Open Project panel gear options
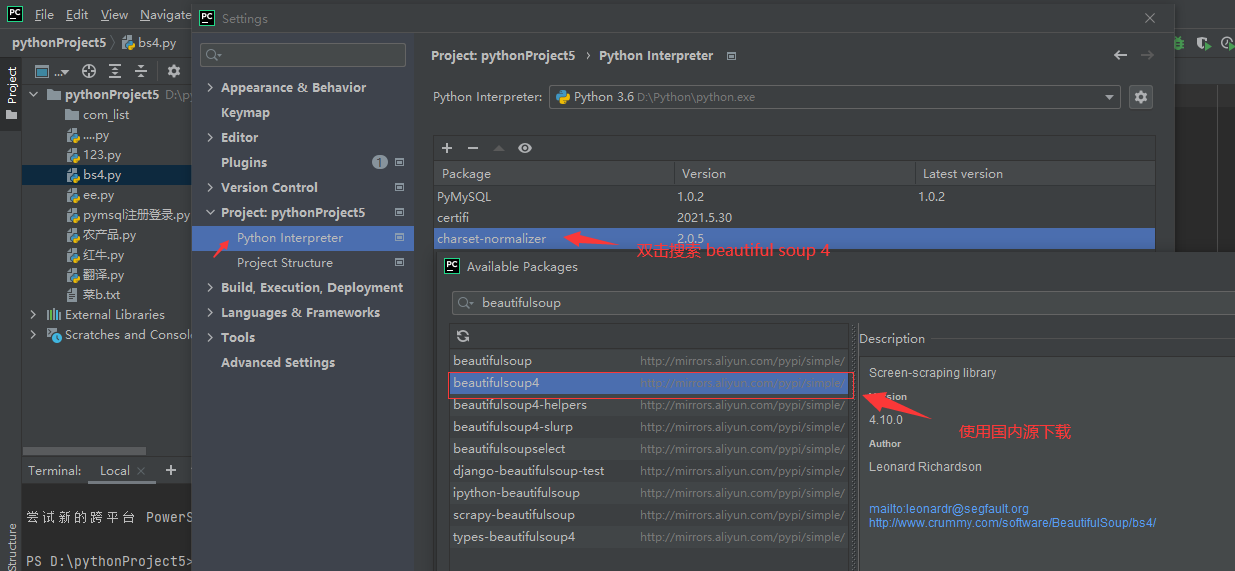Screen dimensions: 1235x571 pyautogui.click(x=174, y=71)
